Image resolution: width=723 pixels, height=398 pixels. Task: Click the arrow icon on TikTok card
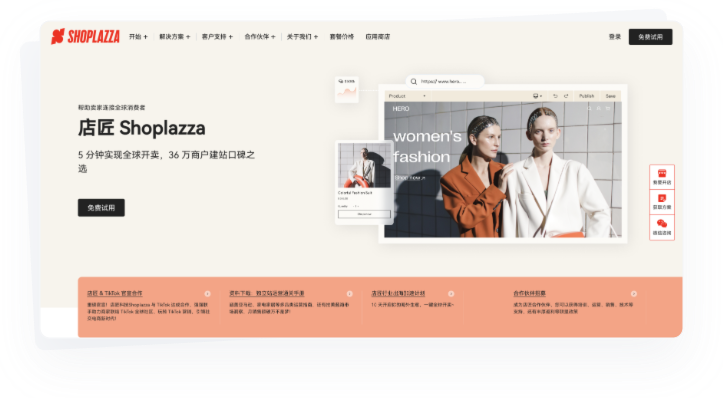207,294
